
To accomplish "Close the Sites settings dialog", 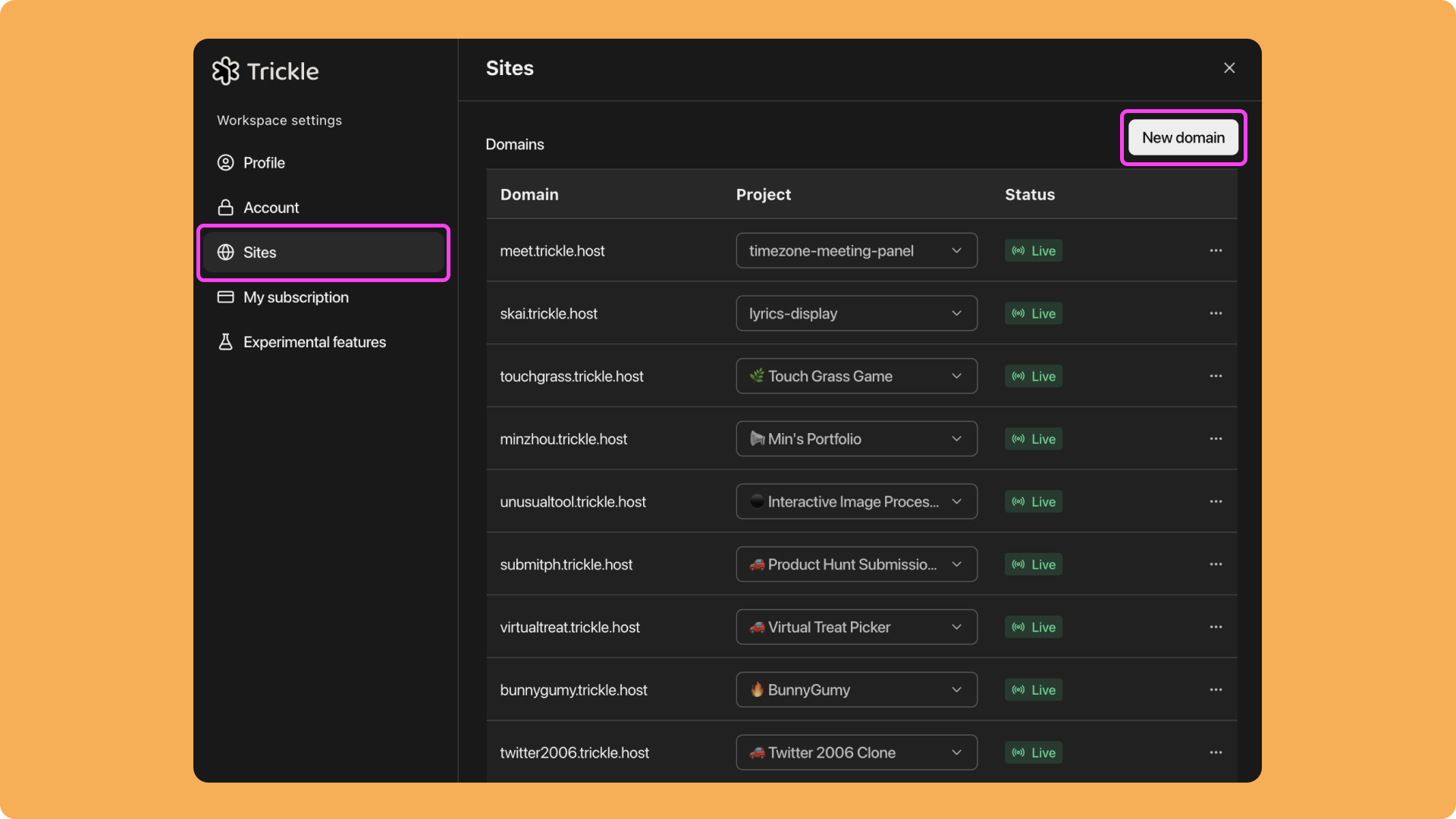I will (x=1229, y=67).
